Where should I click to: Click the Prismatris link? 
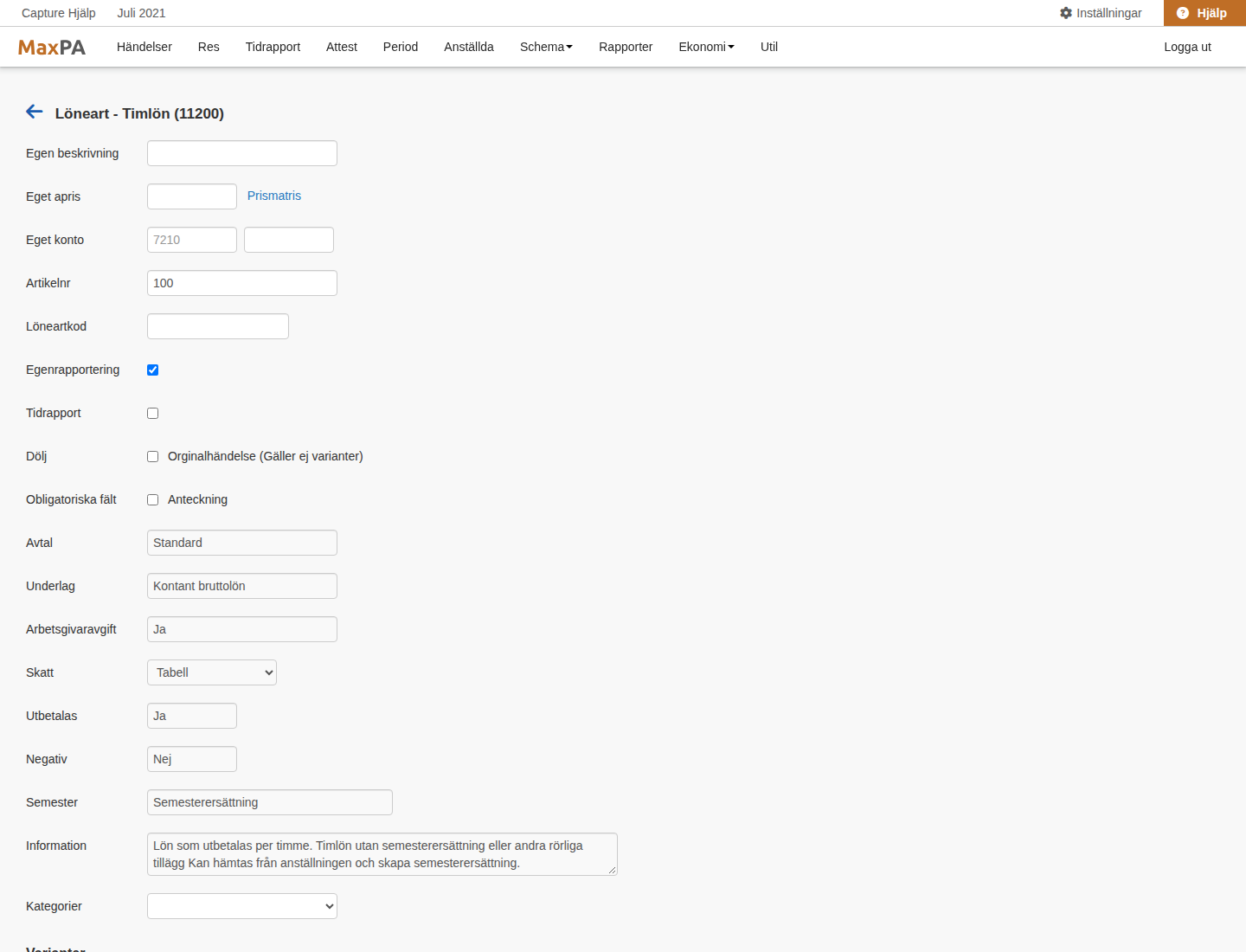tap(274, 196)
